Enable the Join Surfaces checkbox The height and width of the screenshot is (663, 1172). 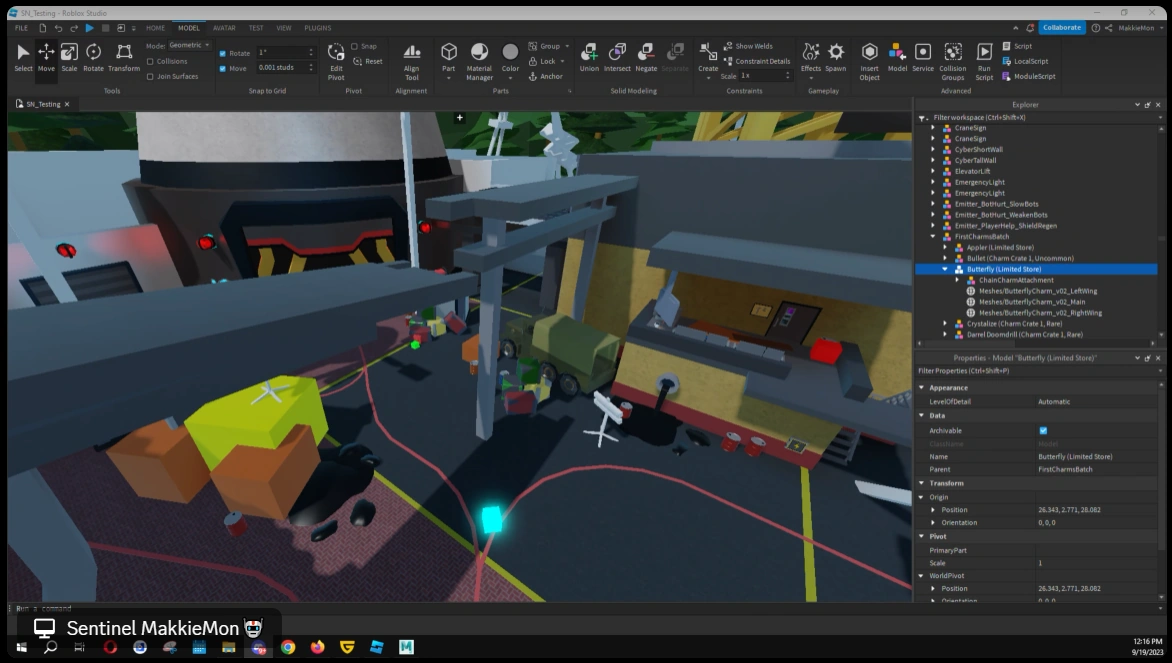150,76
